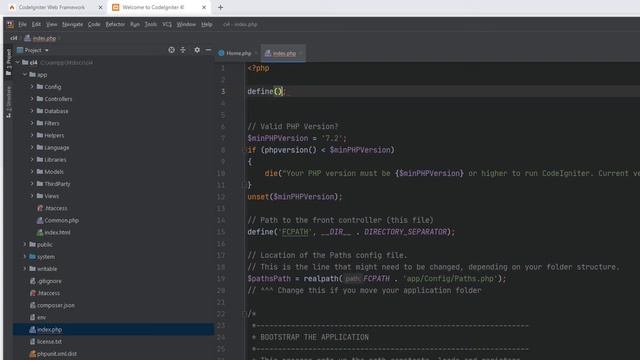Screen dimensions: 640x360
Task: Expand the Config folder
Action: [32, 87]
